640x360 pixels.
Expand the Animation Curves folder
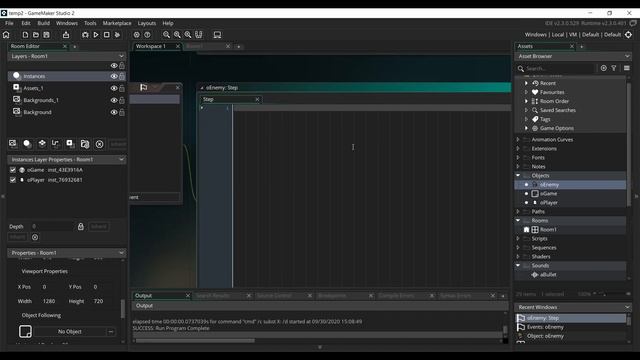518,140
